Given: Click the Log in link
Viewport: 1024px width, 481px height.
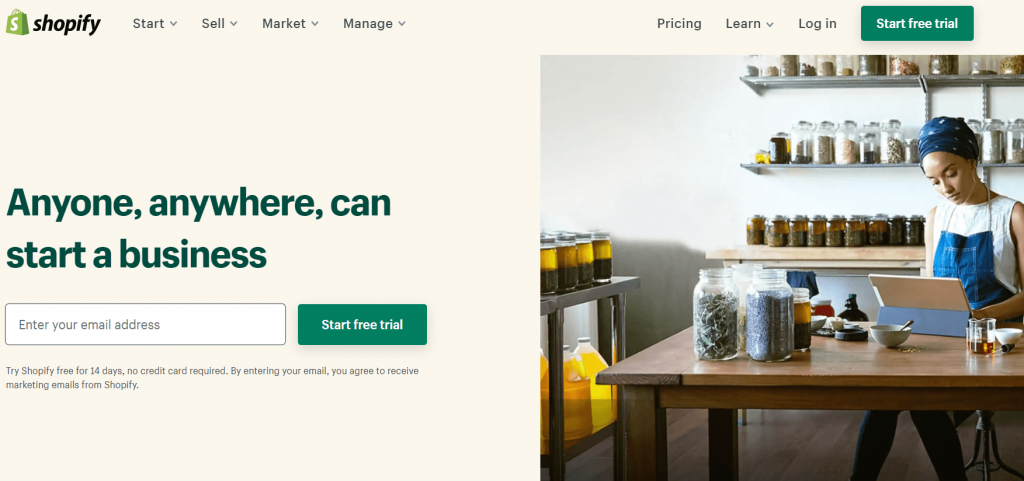Looking at the screenshot, I should coord(817,23).
